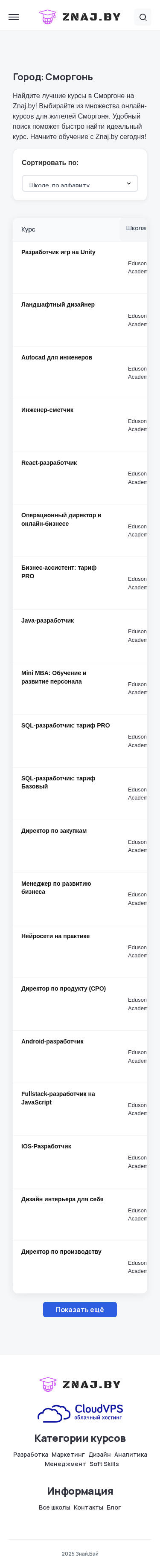Open the Java-разработчик course
Image resolution: width=160 pixels, height=1568 pixels.
click(x=47, y=620)
